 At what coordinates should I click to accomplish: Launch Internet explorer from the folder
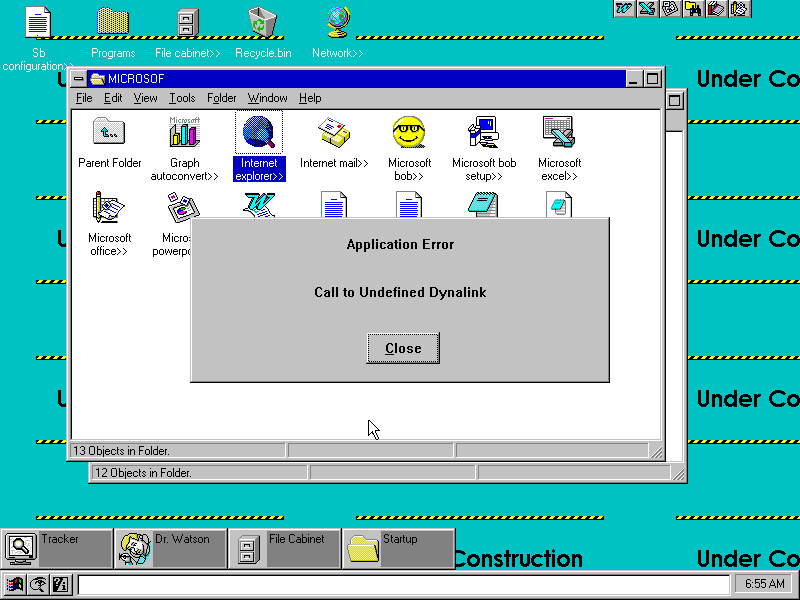(259, 131)
